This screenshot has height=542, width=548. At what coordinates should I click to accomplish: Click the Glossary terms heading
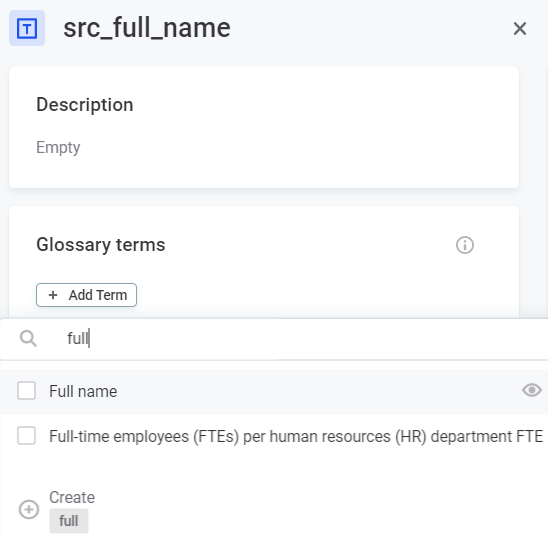(x=101, y=245)
